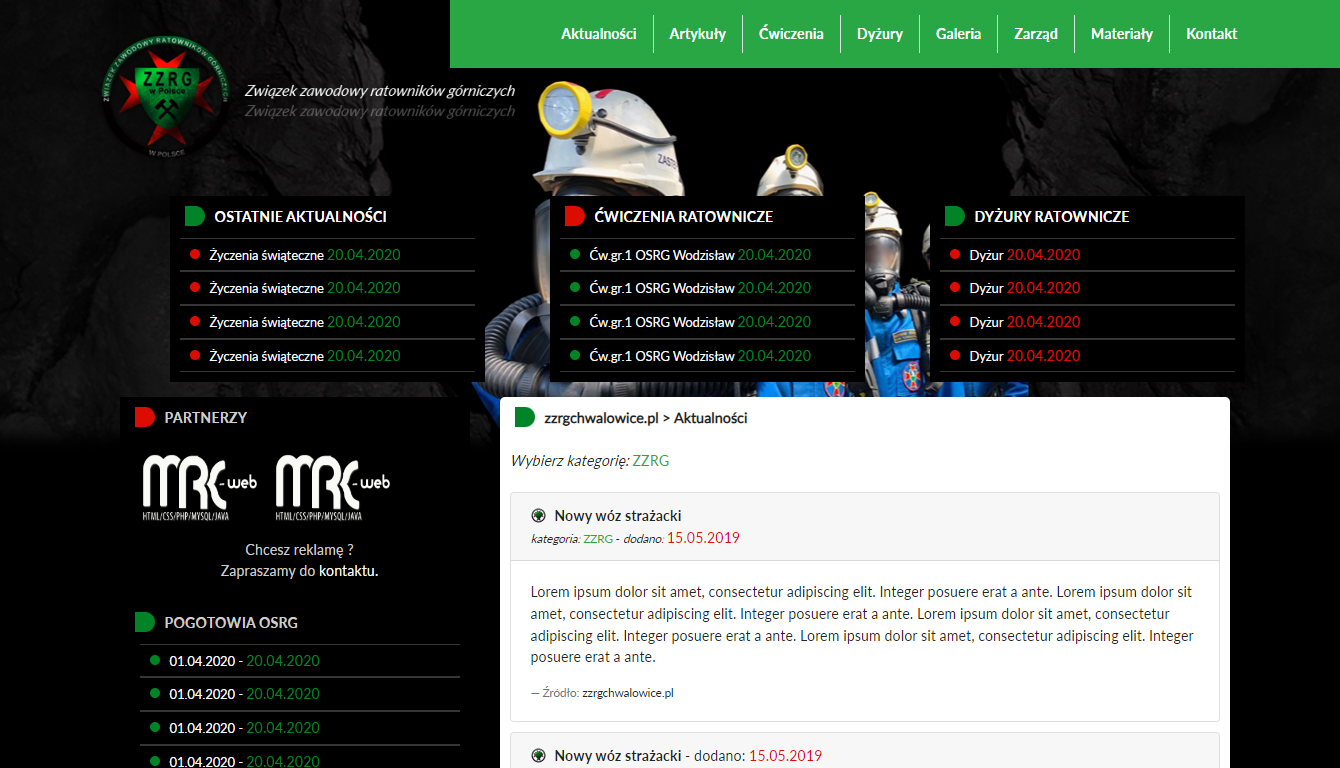Click green icon beside Ostatnie Aktualności heading
The height and width of the screenshot is (768, 1340).
(194, 216)
